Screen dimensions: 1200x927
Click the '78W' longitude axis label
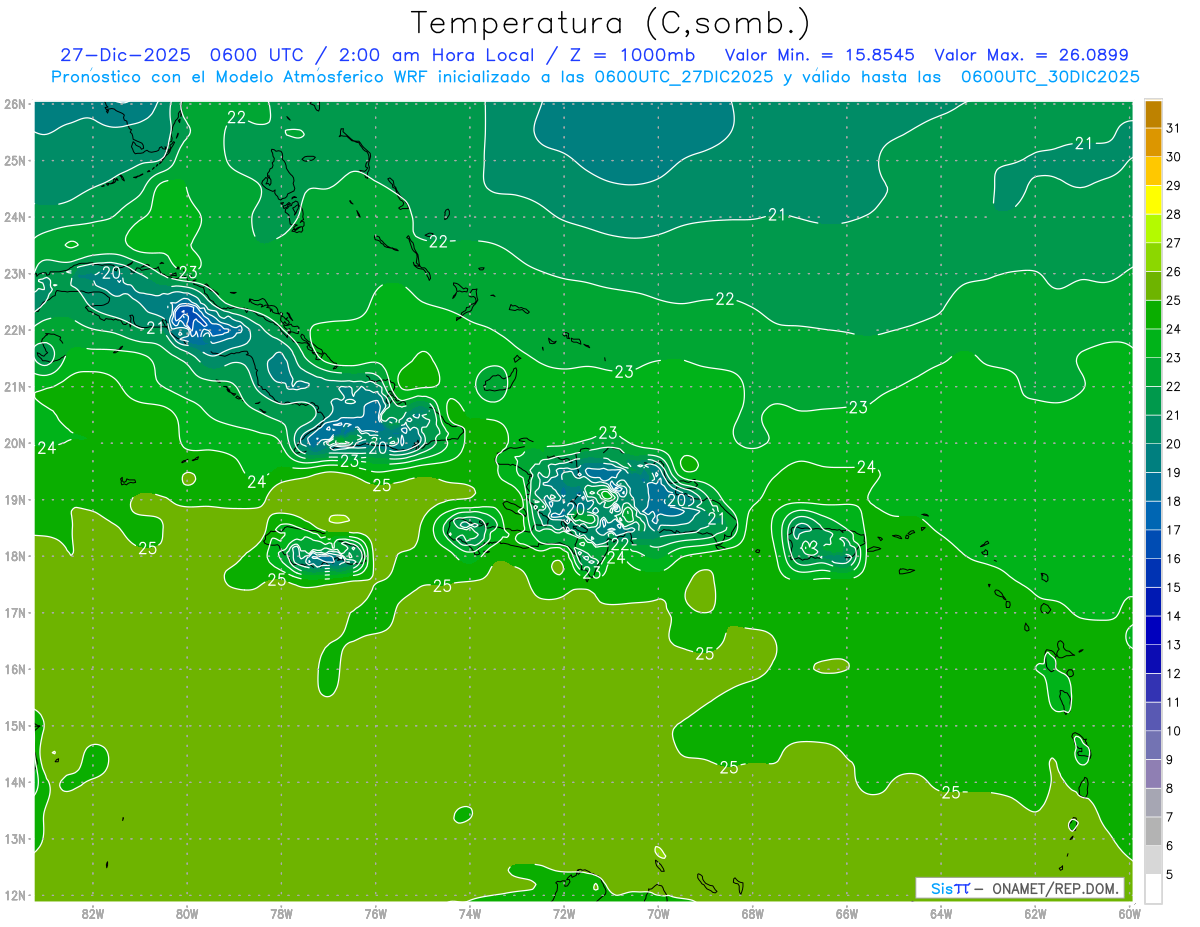[x=281, y=913]
